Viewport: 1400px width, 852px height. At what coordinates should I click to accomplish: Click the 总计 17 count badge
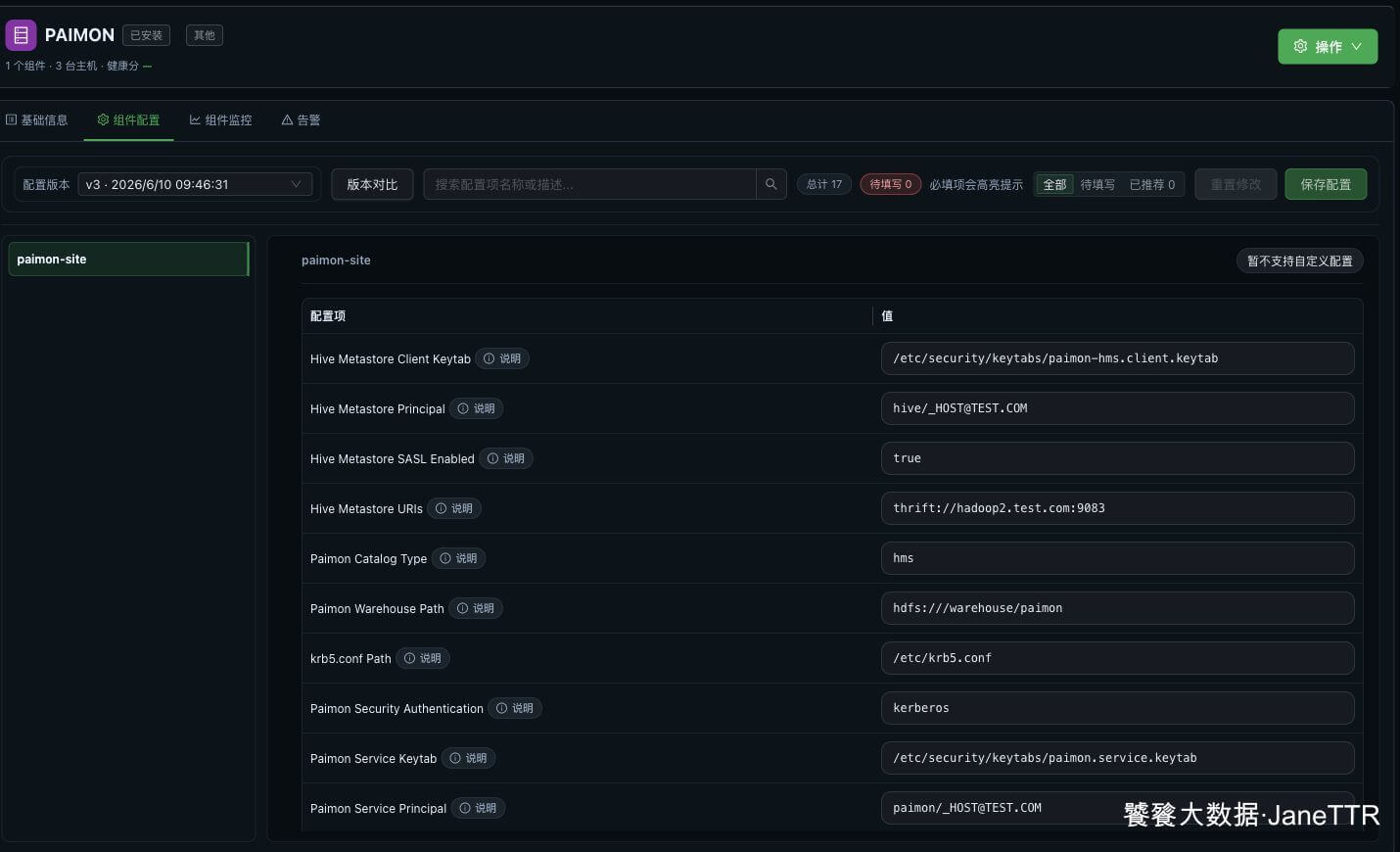pos(823,184)
